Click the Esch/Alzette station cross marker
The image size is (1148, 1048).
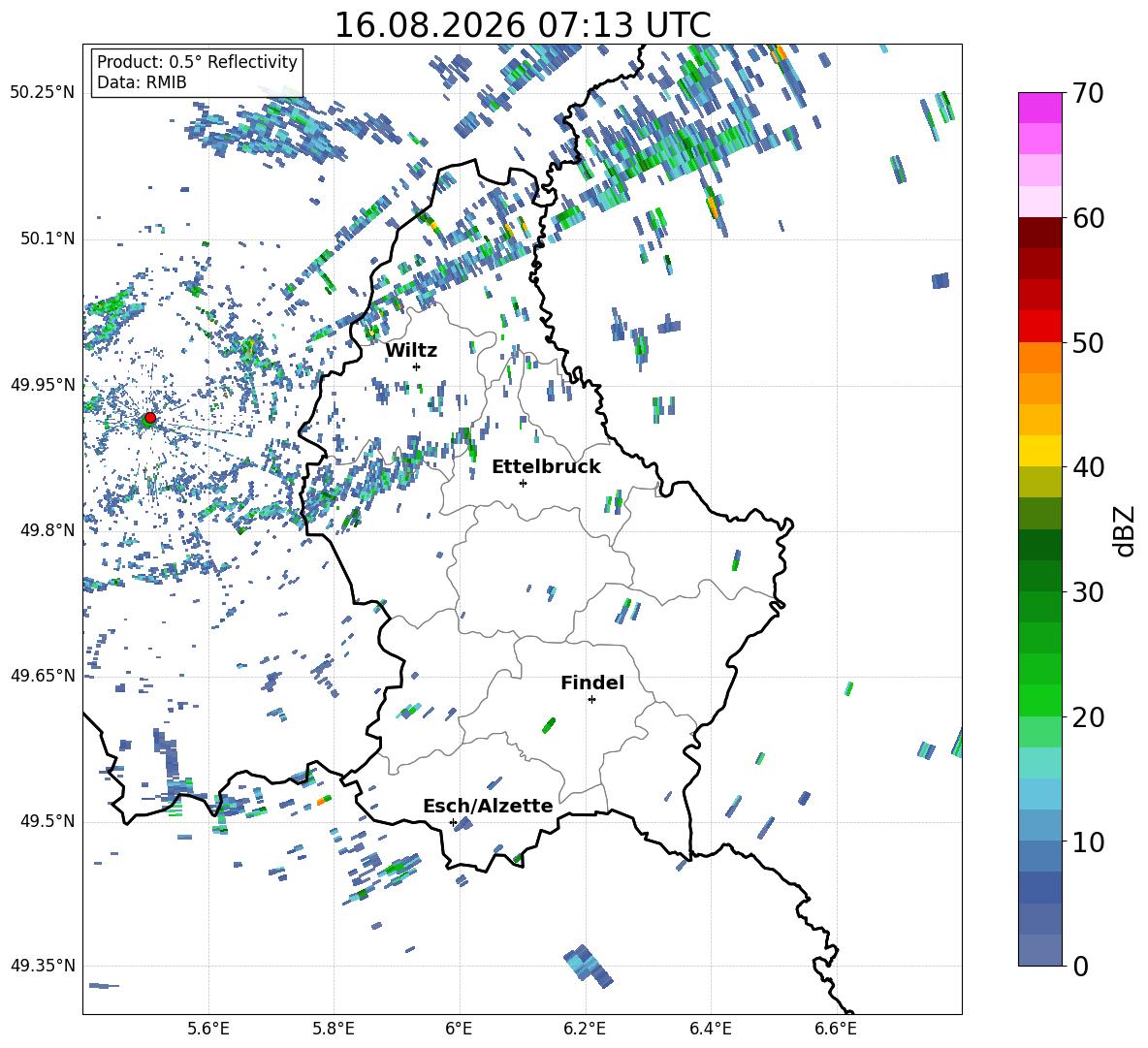point(453,822)
